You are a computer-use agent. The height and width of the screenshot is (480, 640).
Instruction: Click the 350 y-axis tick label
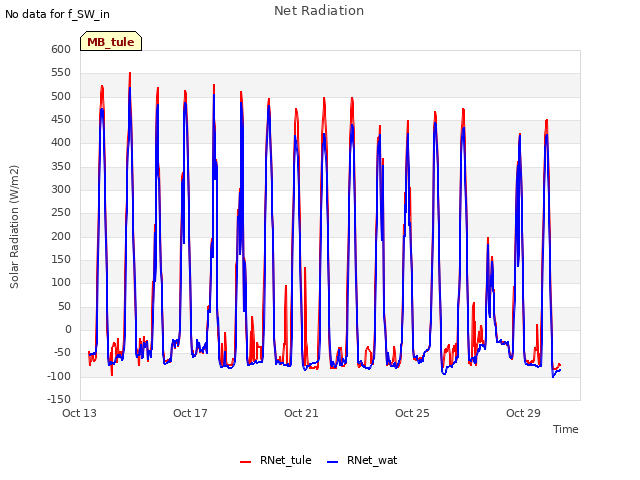coord(61,166)
